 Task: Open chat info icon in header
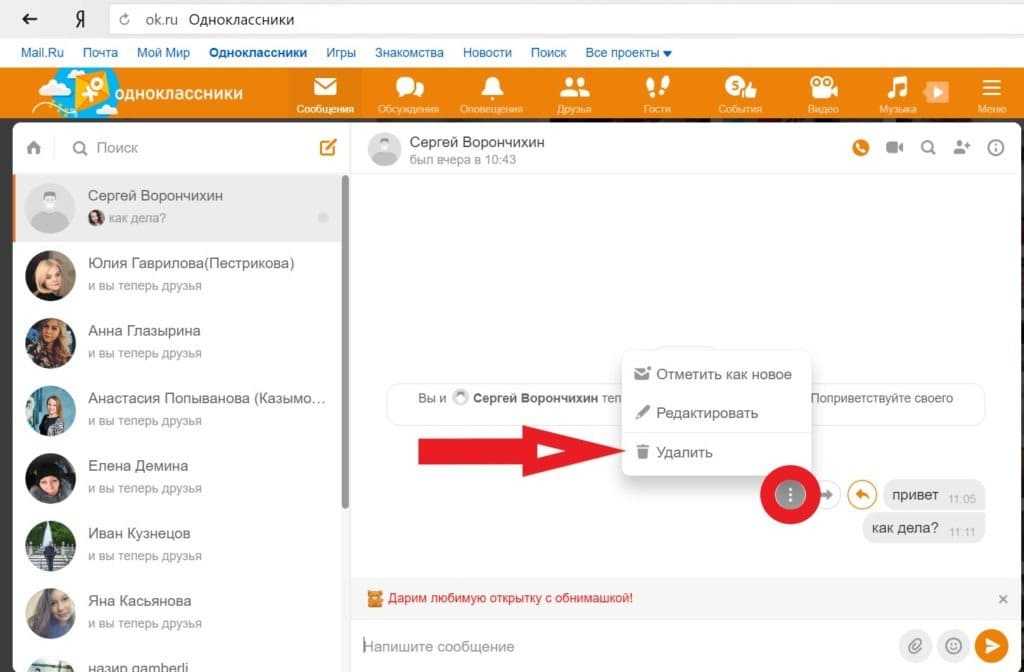995,148
